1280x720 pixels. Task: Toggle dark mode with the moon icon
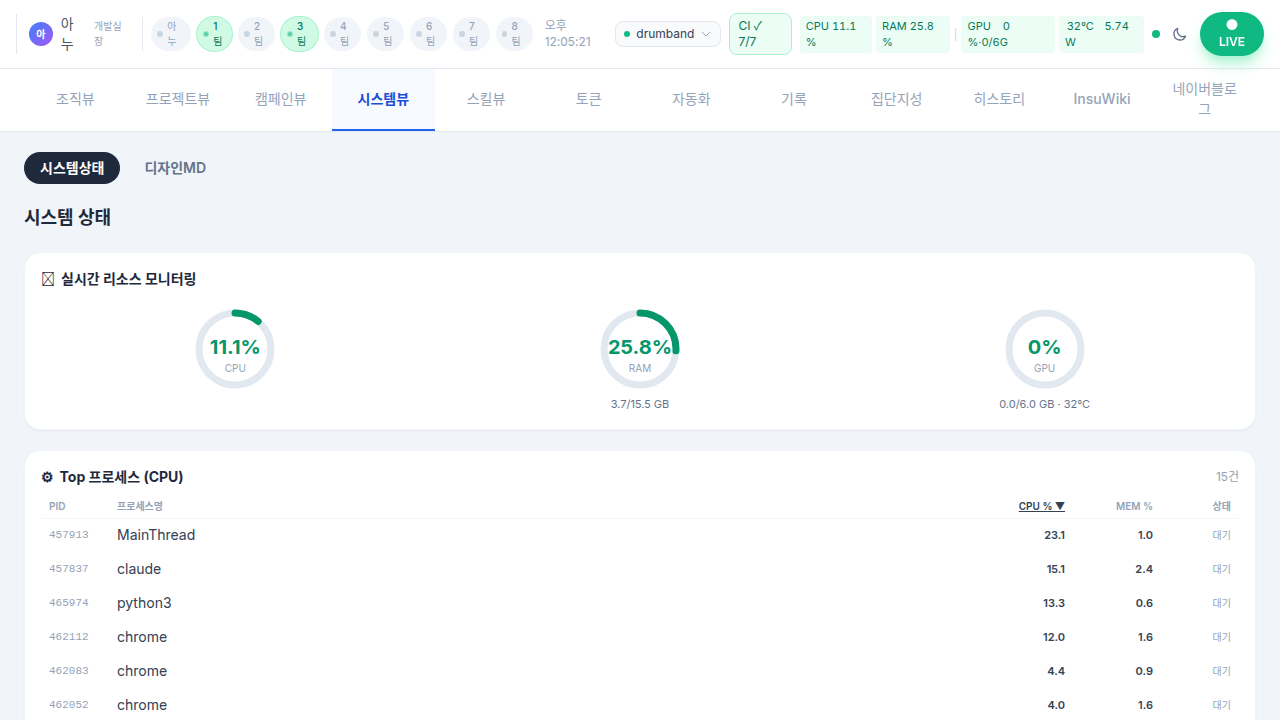[x=1180, y=34]
